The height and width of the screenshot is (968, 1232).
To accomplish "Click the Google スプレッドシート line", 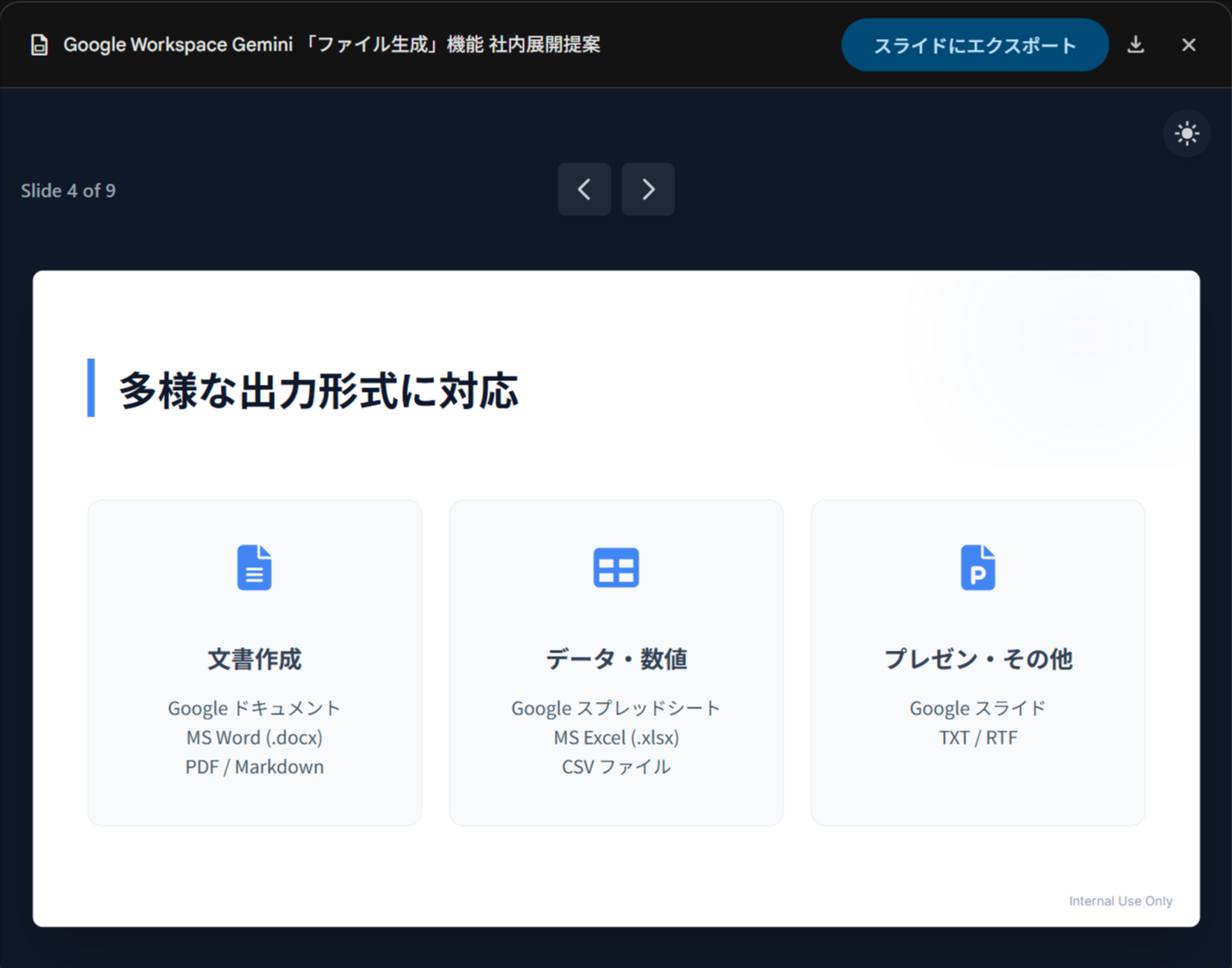I will [x=616, y=708].
